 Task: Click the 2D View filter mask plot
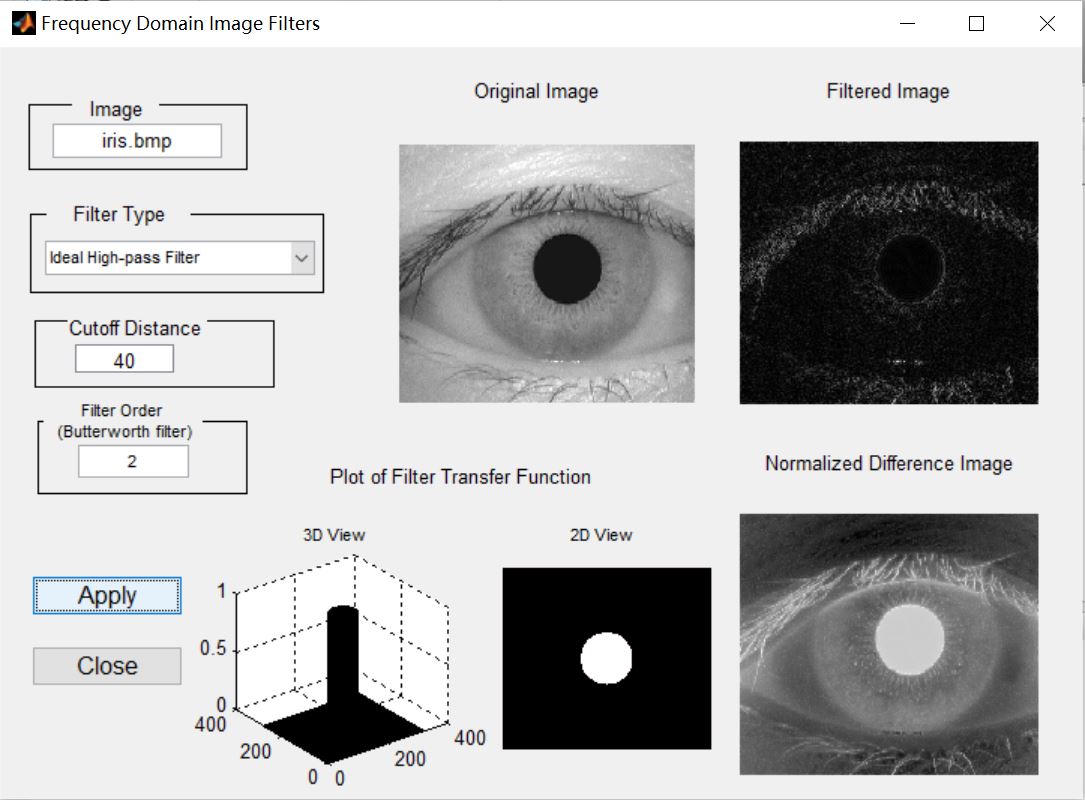pyautogui.click(x=607, y=658)
